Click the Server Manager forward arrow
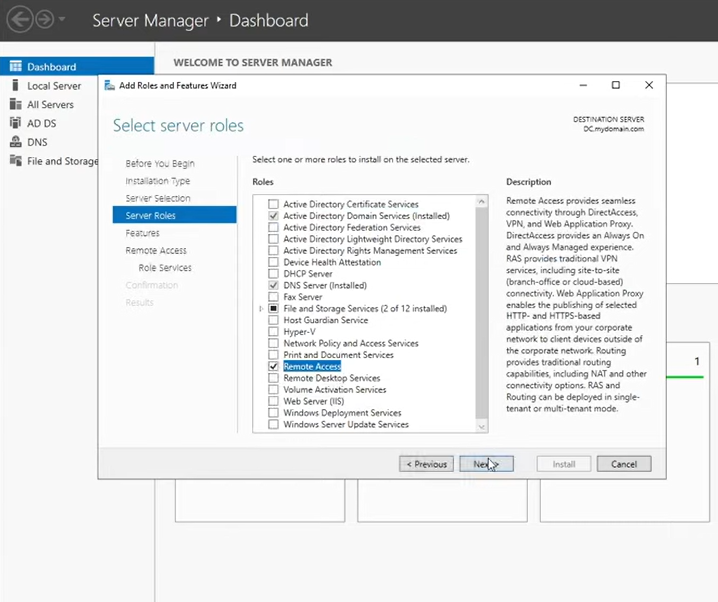This screenshot has height=602, width=718. pyautogui.click(x=45, y=20)
